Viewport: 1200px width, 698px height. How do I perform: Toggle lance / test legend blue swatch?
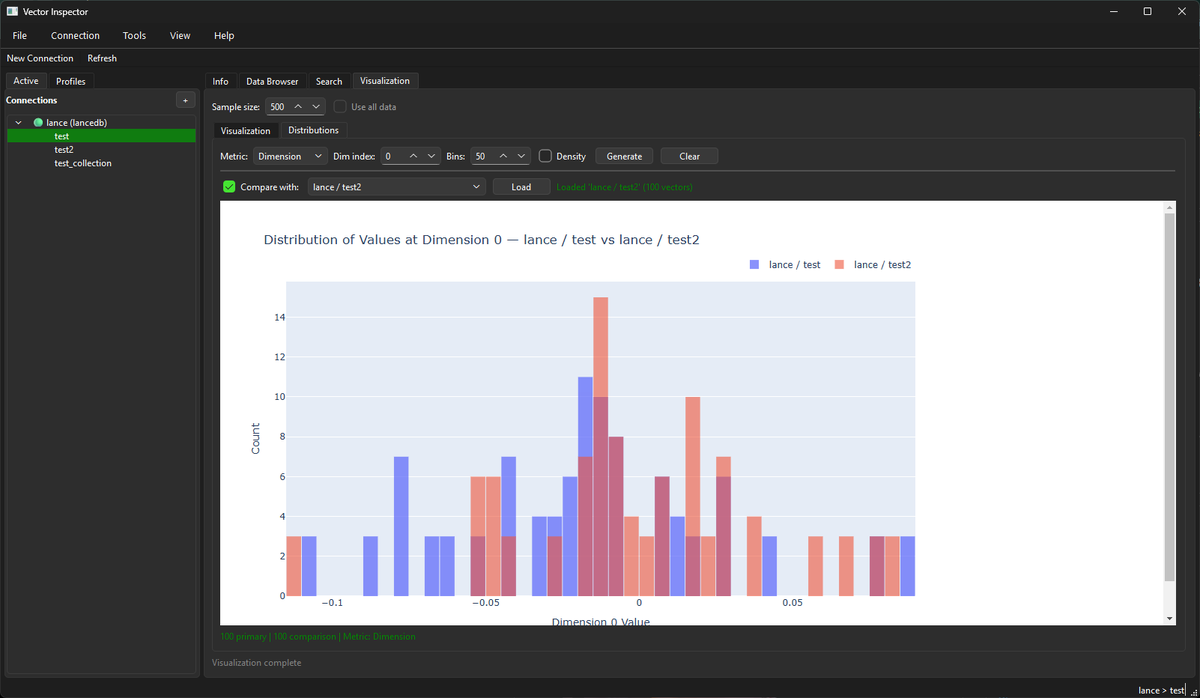point(754,265)
